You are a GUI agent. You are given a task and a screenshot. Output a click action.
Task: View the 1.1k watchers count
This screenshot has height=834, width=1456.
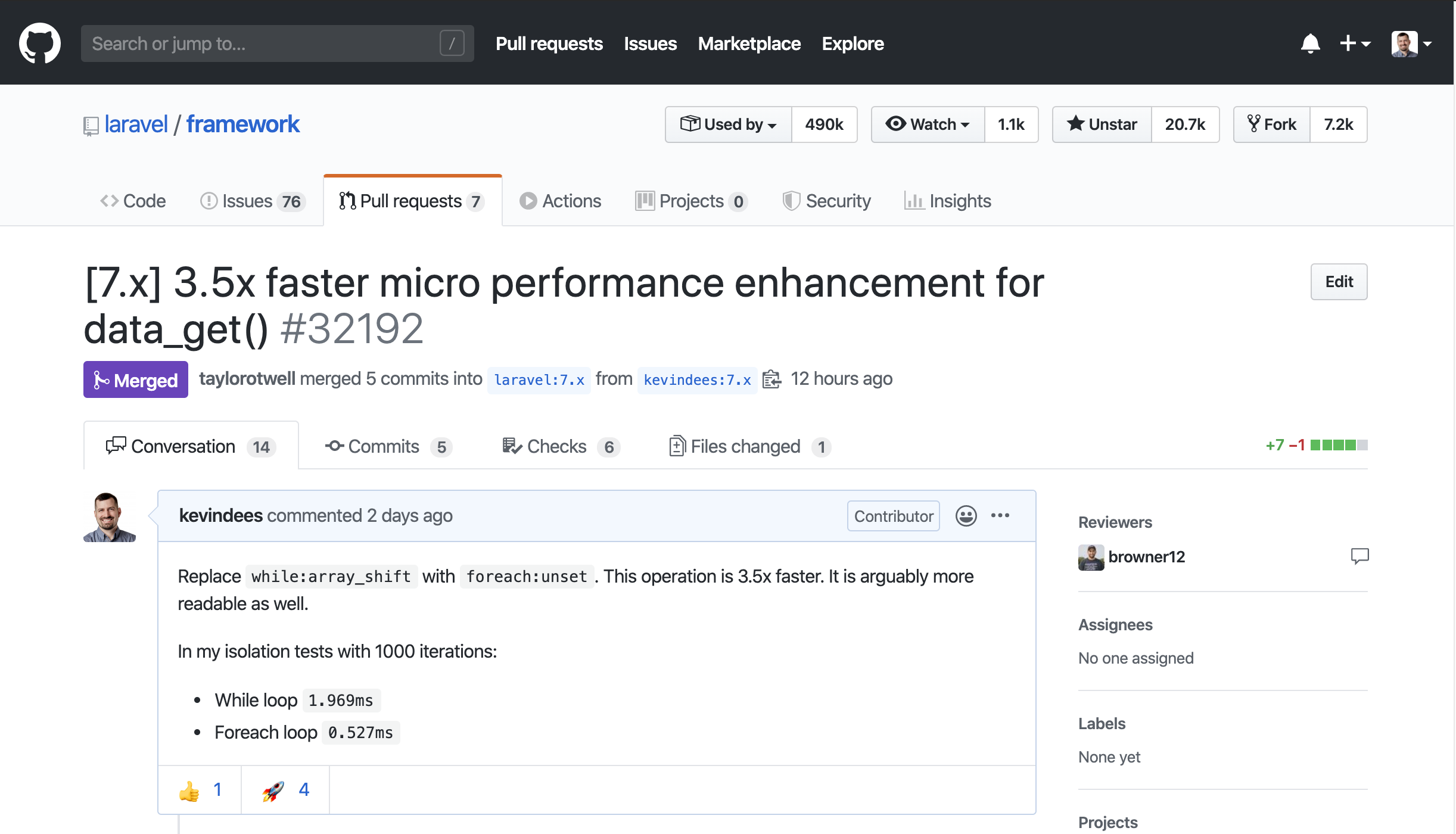coord(1011,124)
